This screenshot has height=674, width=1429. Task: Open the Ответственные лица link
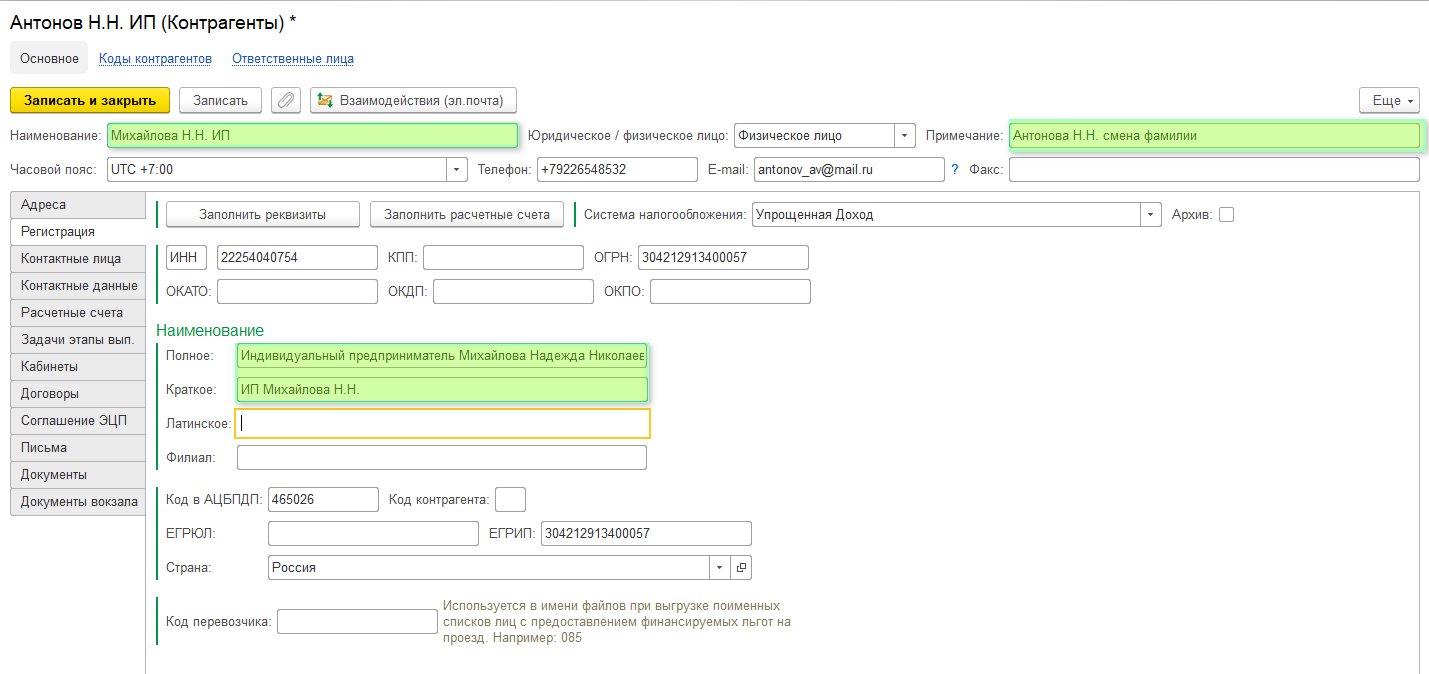pyautogui.click(x=293, y=59)
